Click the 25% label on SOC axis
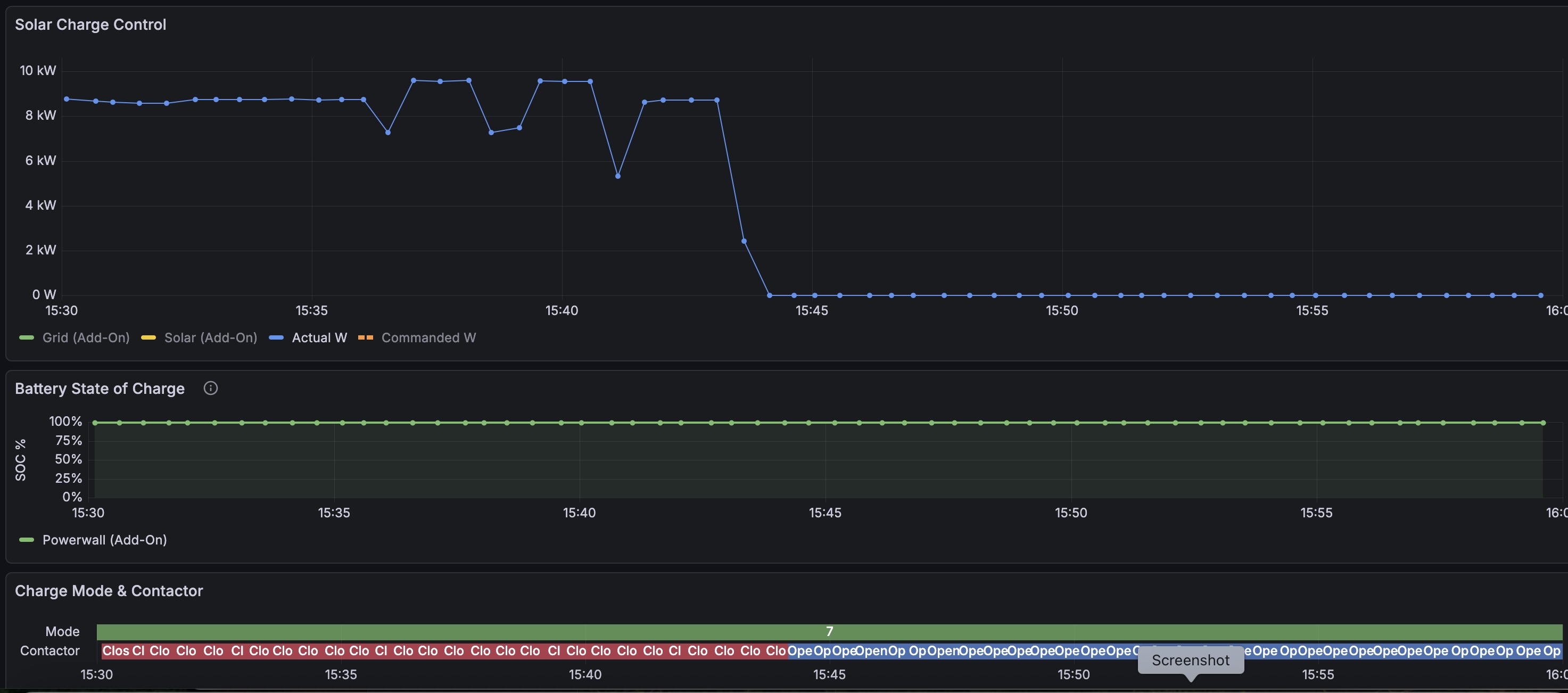The height and width of the screenshot is (693, 1568). 68,478
